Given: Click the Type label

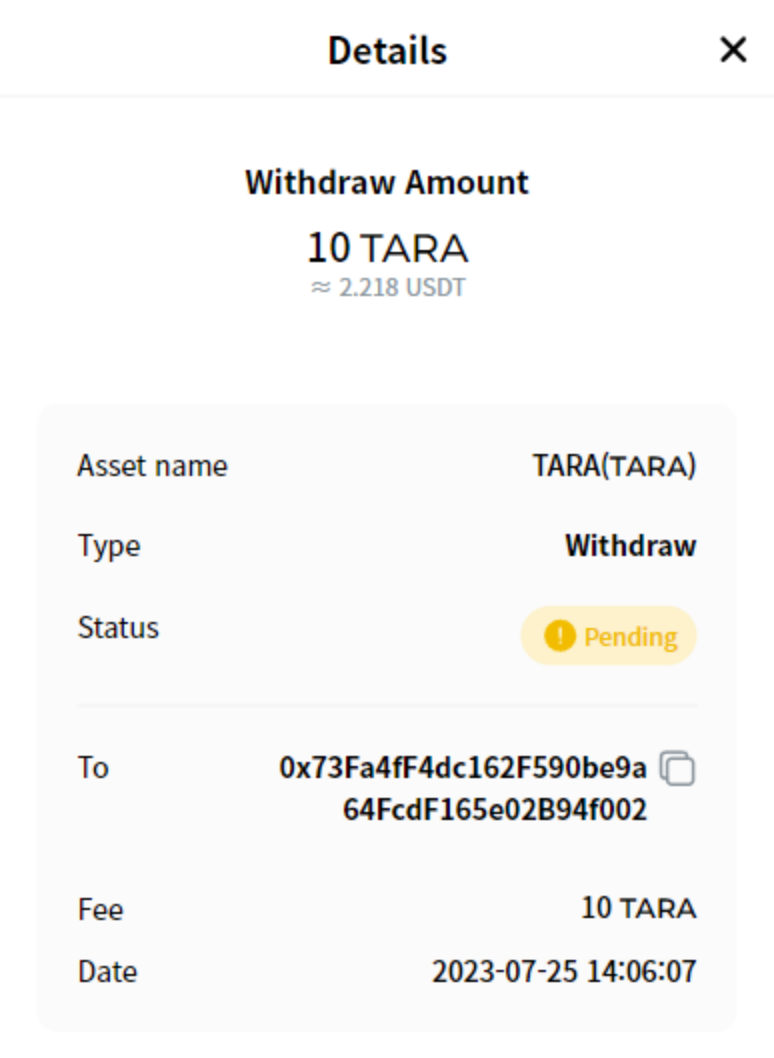Looking at the screenshot, I should [x=109, y=546].
